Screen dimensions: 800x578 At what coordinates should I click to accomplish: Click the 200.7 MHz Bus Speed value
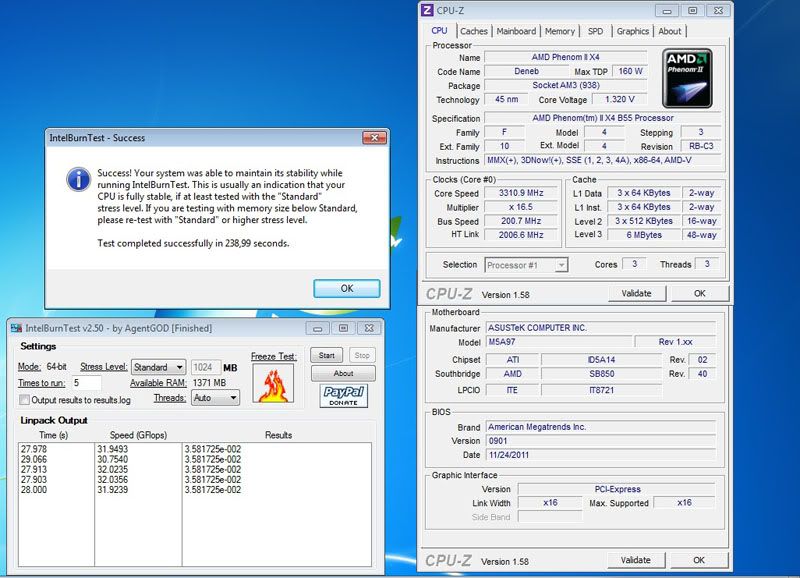[x=521, y=221]
